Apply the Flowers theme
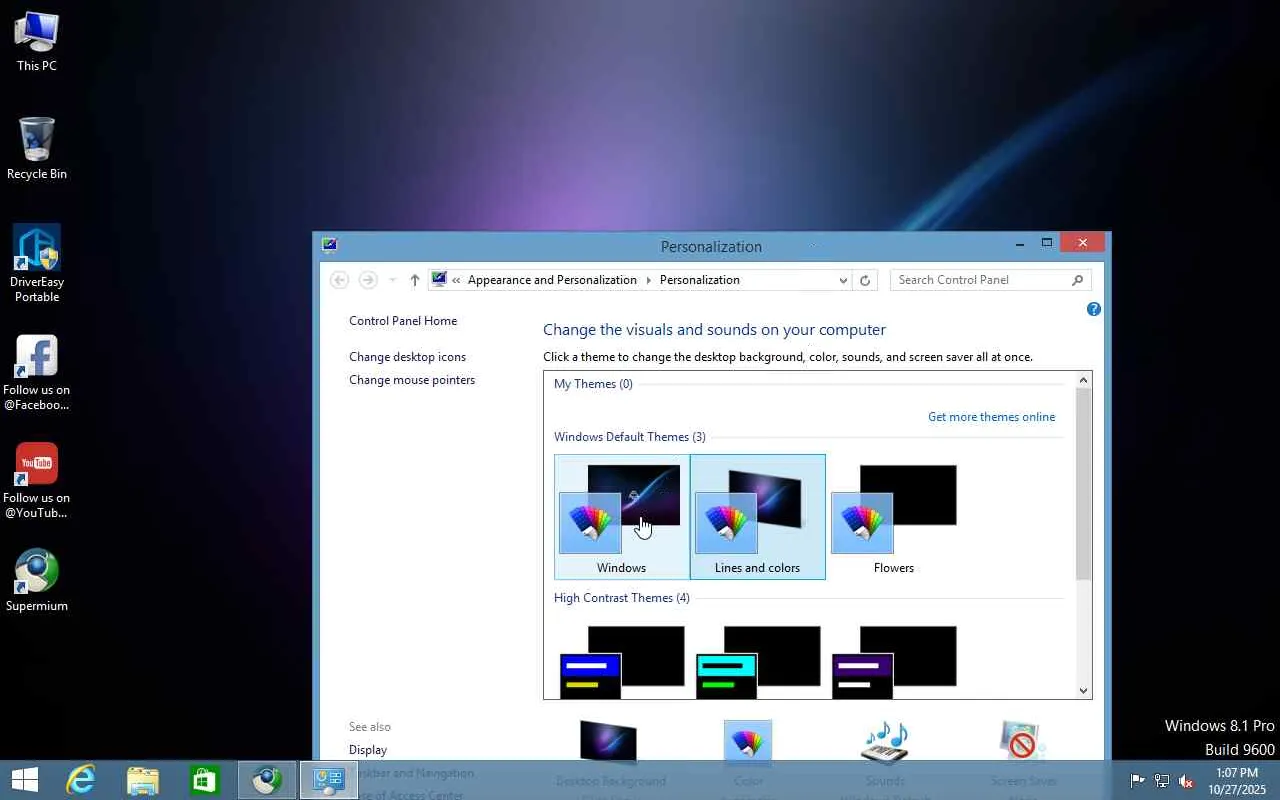 coord(894,517)
